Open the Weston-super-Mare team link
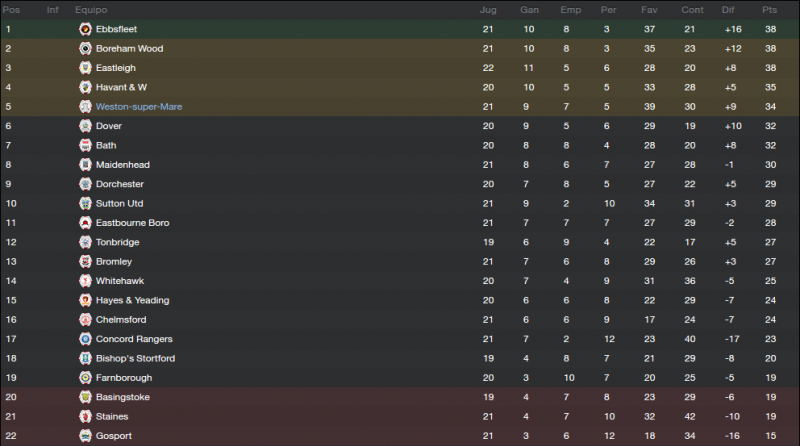Image resolution: width=800 pixels, height=446 pixels. (139, 107)
